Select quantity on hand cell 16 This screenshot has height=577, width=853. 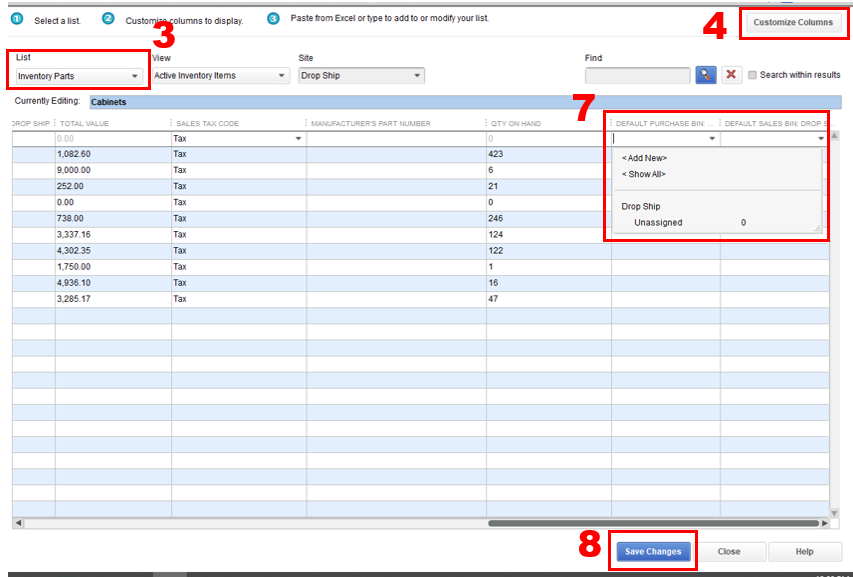pos(549,283)
